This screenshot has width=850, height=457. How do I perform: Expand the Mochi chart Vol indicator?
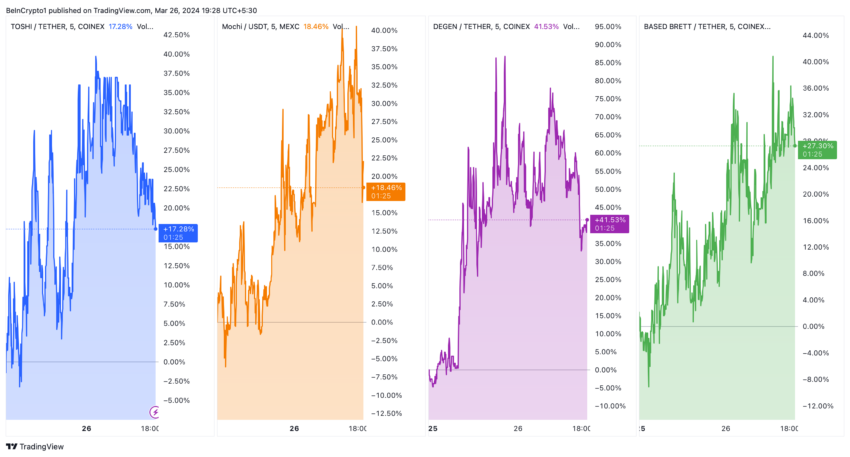click(341, 27)
